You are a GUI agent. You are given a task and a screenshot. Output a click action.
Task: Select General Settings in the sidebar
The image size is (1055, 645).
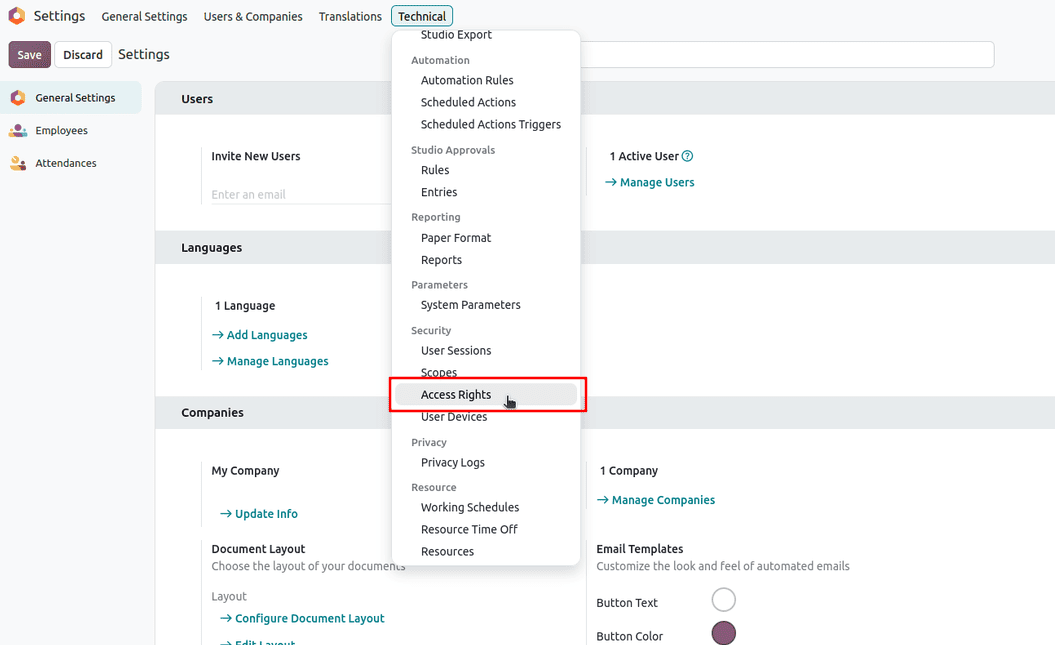click(x=71, y=98)
